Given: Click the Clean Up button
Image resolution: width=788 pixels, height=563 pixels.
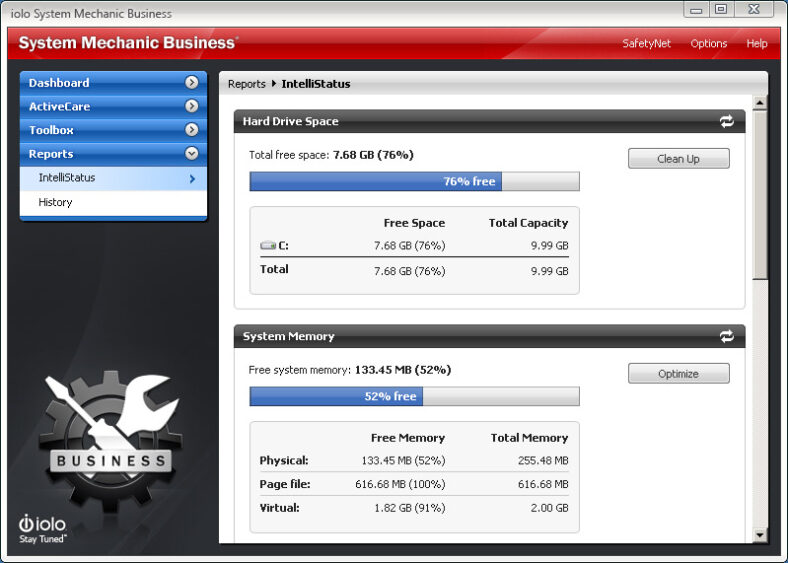Looking at the screenshot, I should tap(678, 159).
